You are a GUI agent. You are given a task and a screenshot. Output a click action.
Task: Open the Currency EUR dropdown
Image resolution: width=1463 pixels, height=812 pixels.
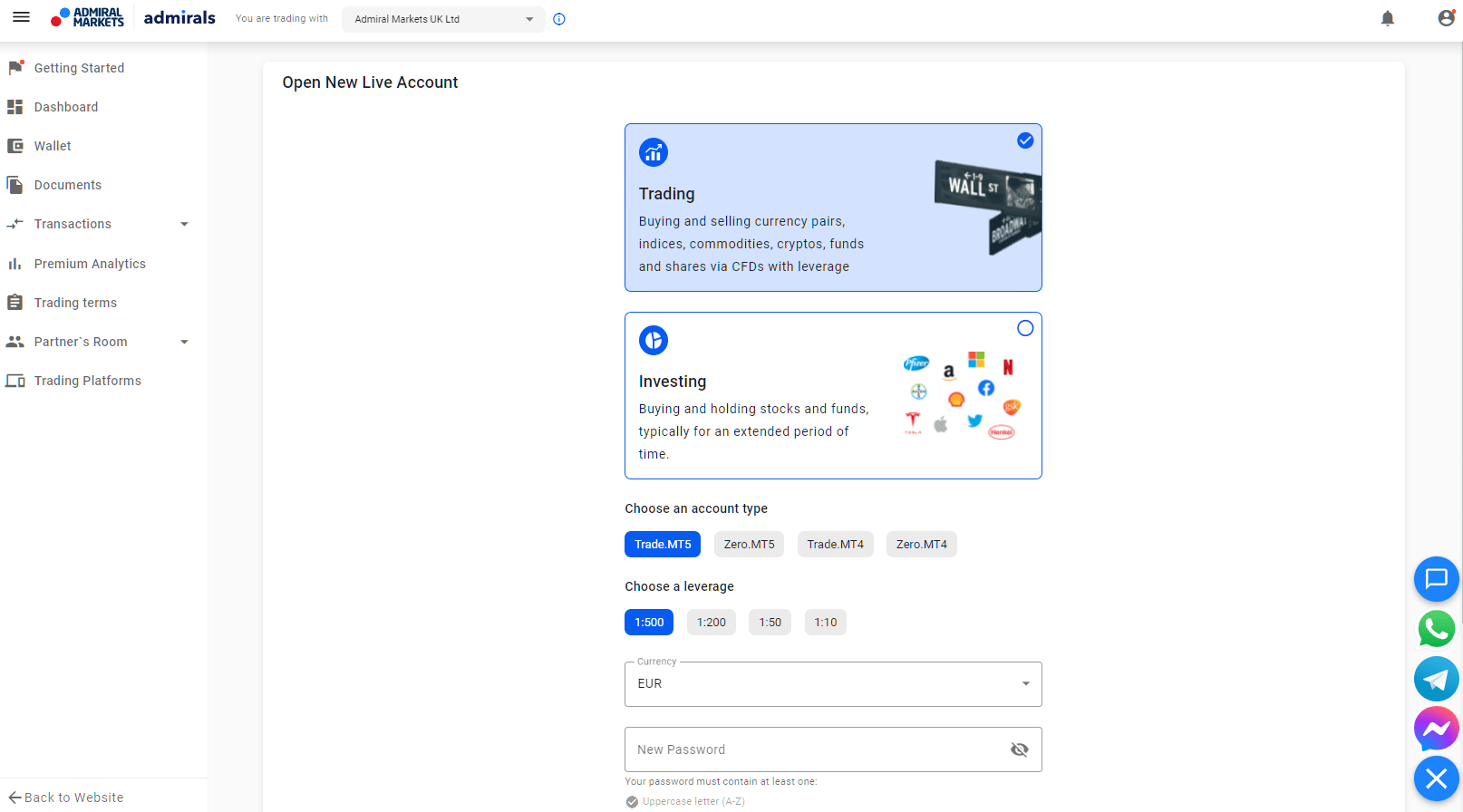[833, 684]
